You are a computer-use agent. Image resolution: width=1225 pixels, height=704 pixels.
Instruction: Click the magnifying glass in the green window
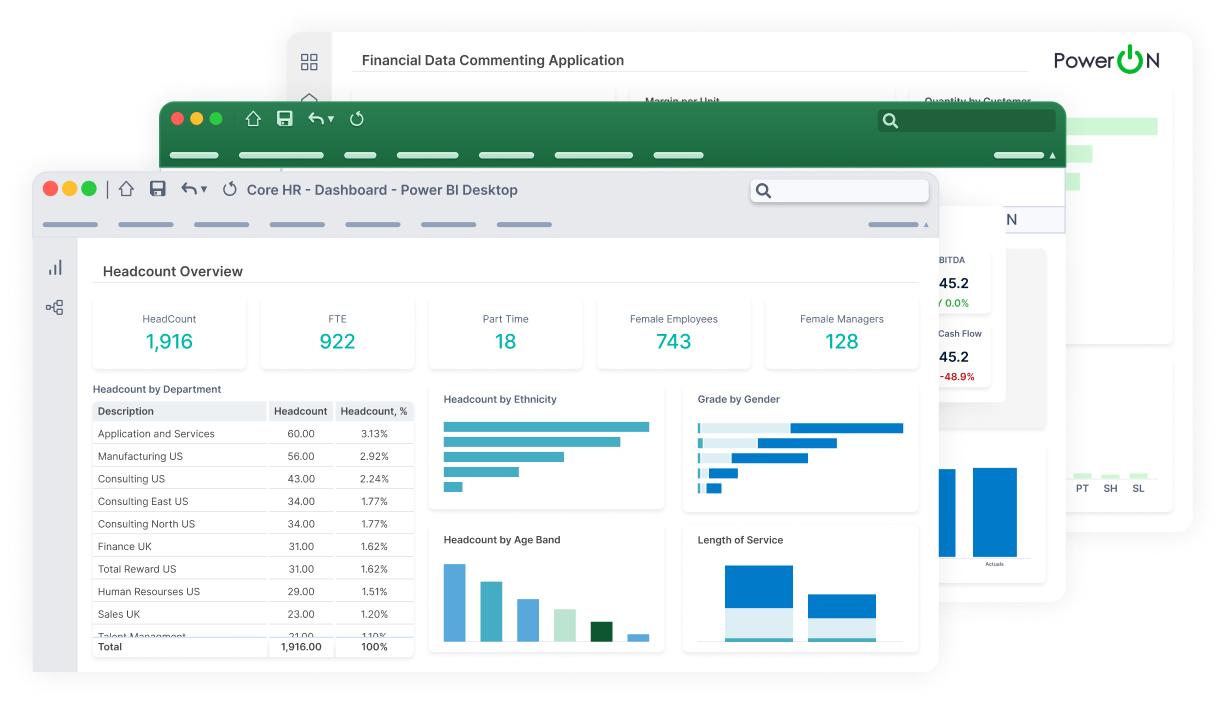click(x=890, y=120)
